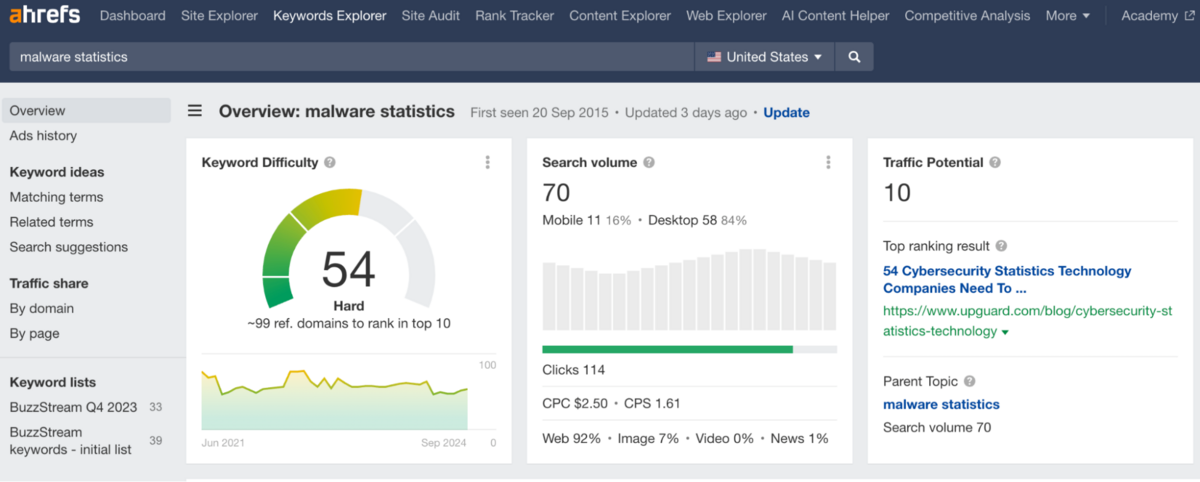Click the search volume bar chart

pos(689,290)
